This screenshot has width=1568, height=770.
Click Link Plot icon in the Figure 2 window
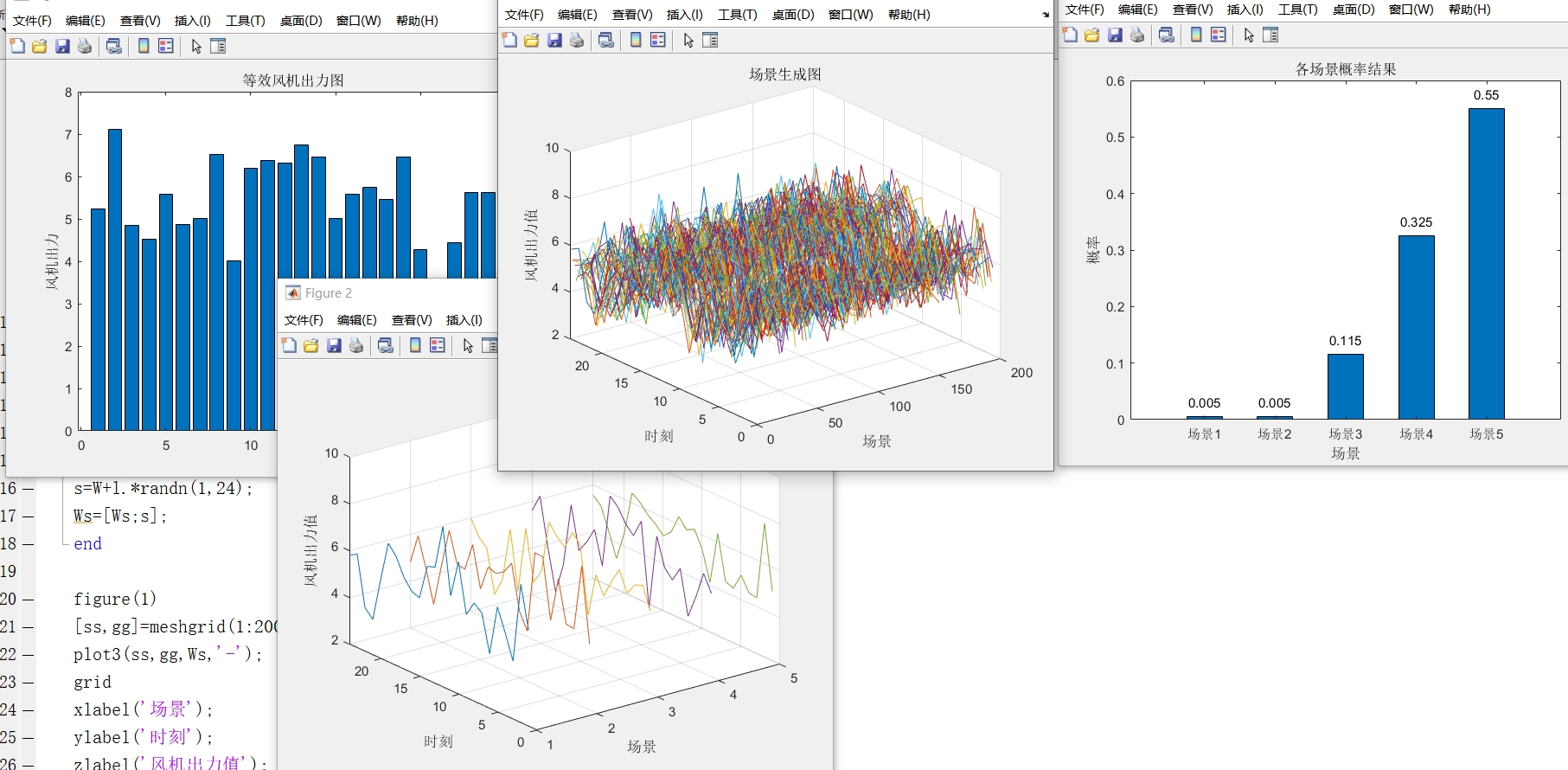(386, 345)
